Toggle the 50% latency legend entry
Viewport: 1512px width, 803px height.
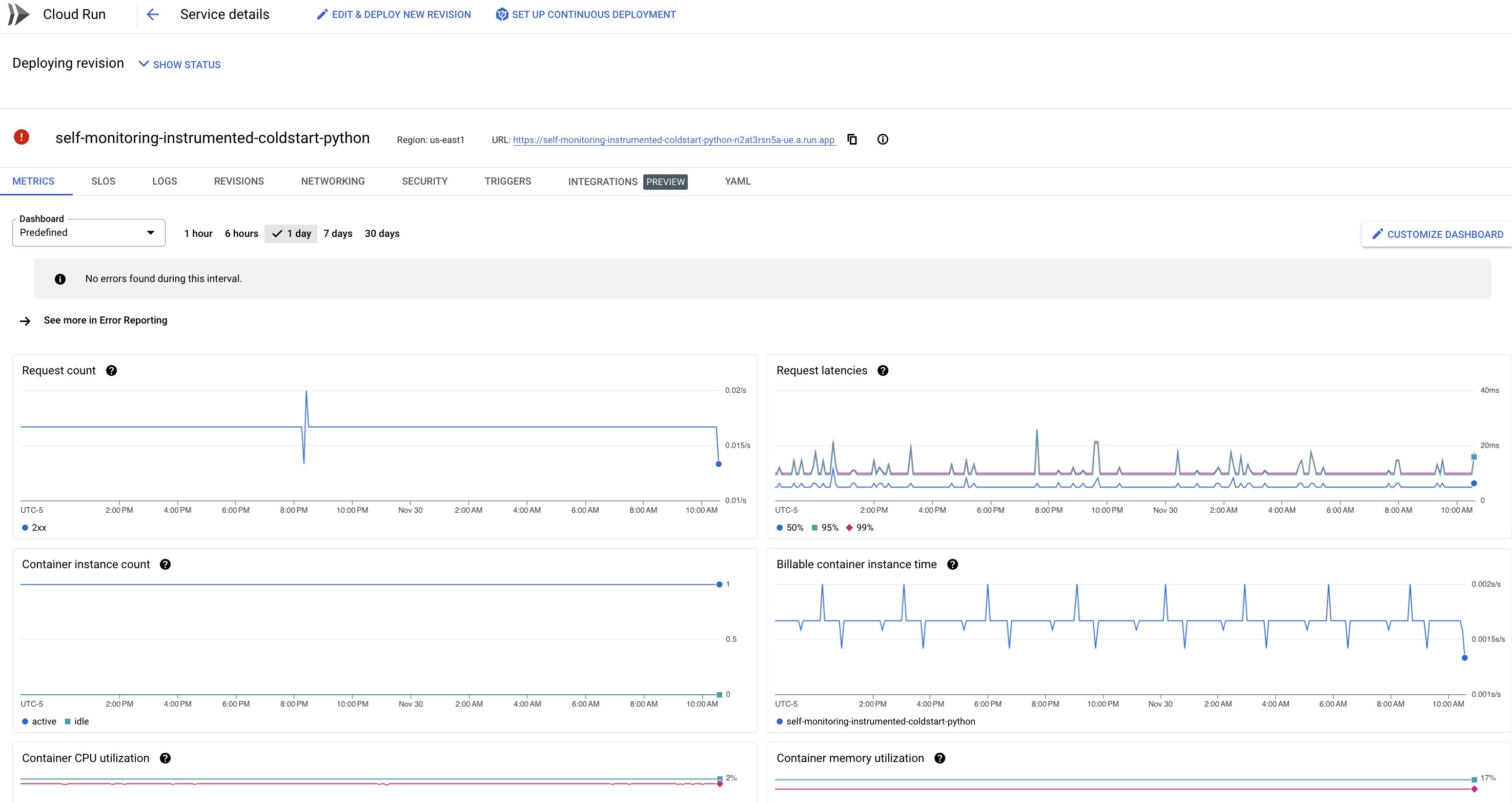tap(790, 528)
